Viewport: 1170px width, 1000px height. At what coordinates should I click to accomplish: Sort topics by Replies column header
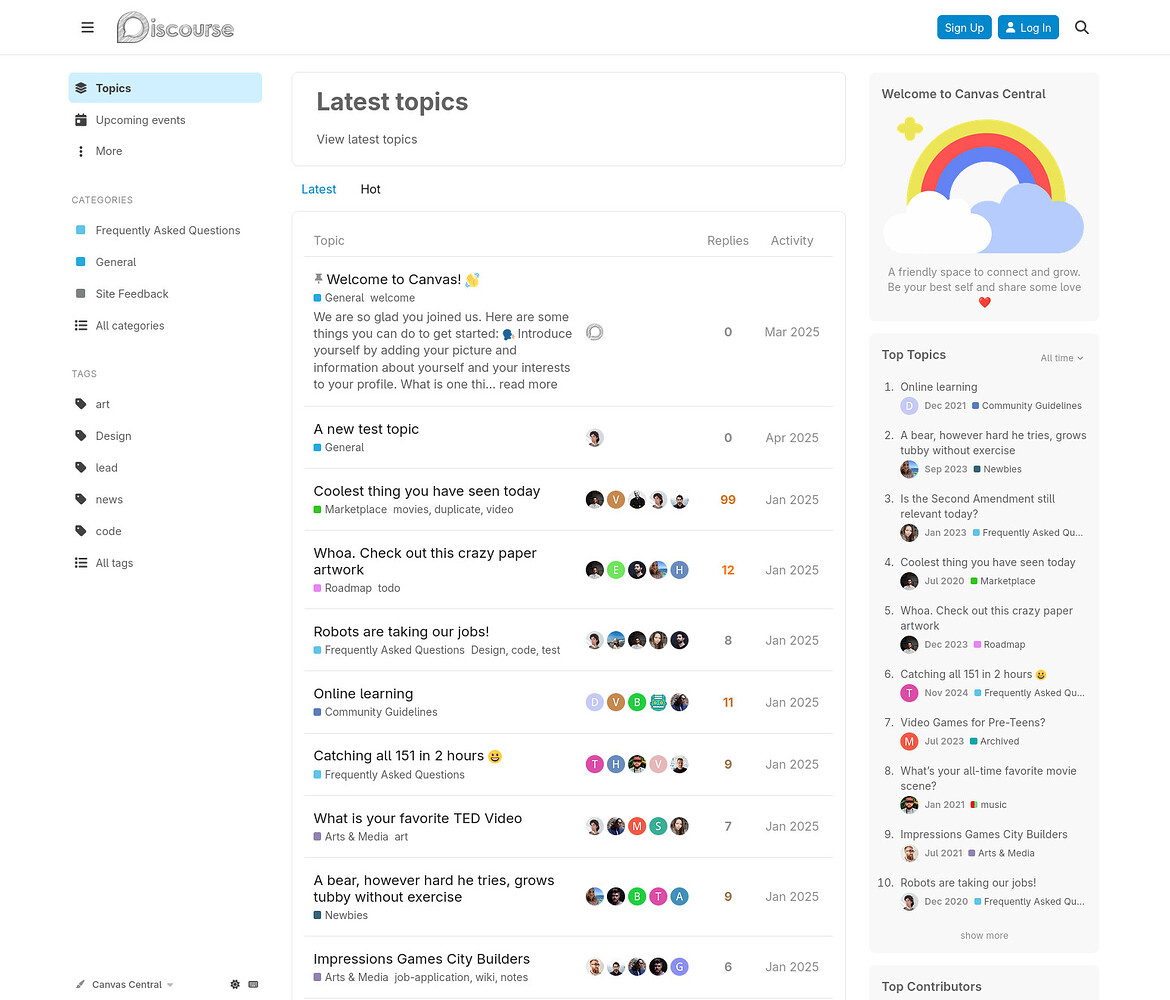tap(727, 241)
